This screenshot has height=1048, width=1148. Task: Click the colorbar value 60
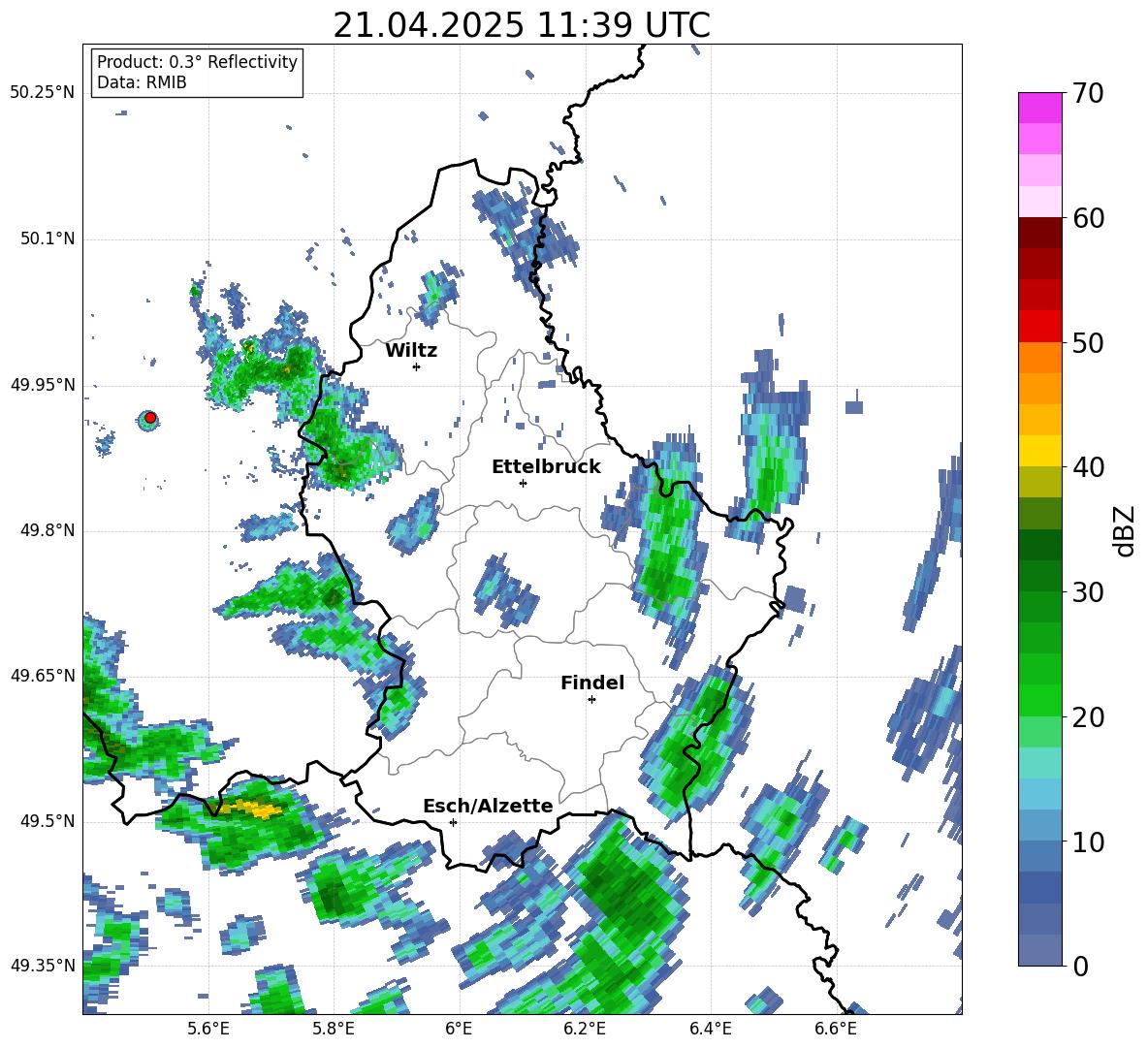[1088, 218]
